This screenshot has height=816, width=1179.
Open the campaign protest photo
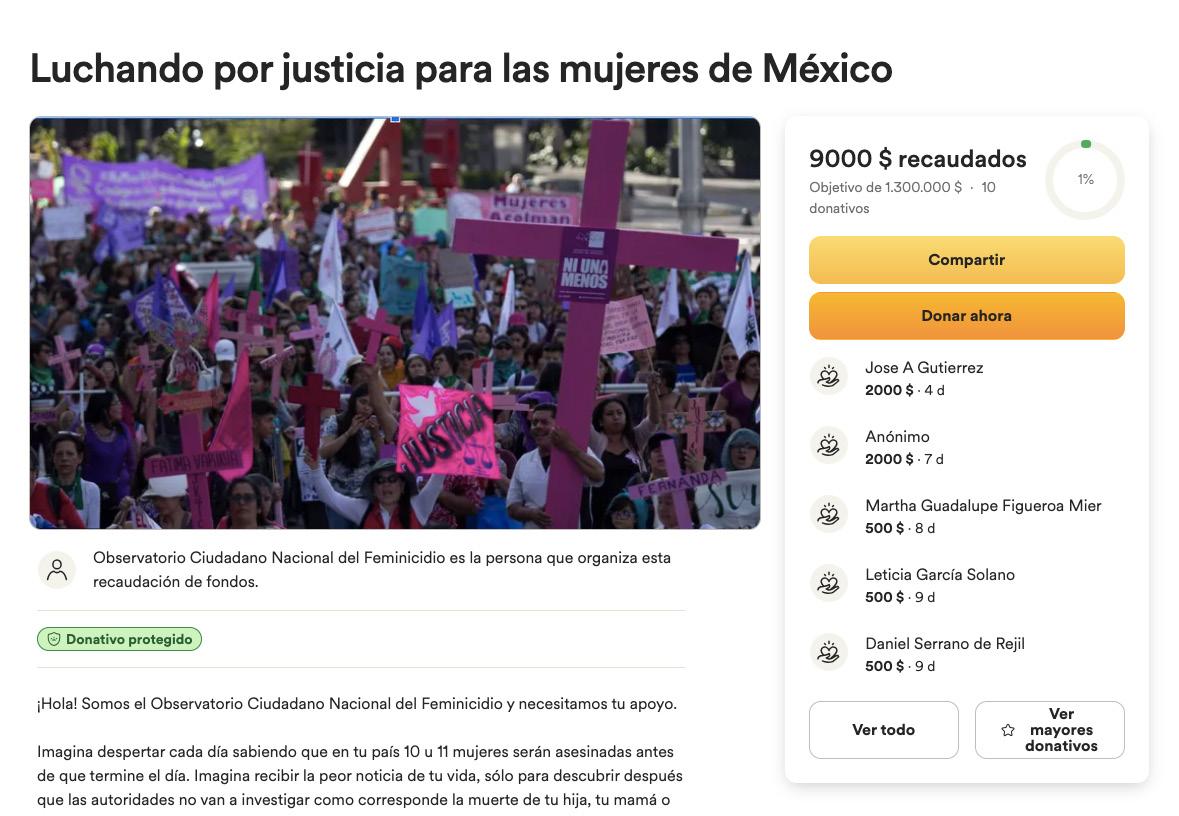[x=395, y=323]
